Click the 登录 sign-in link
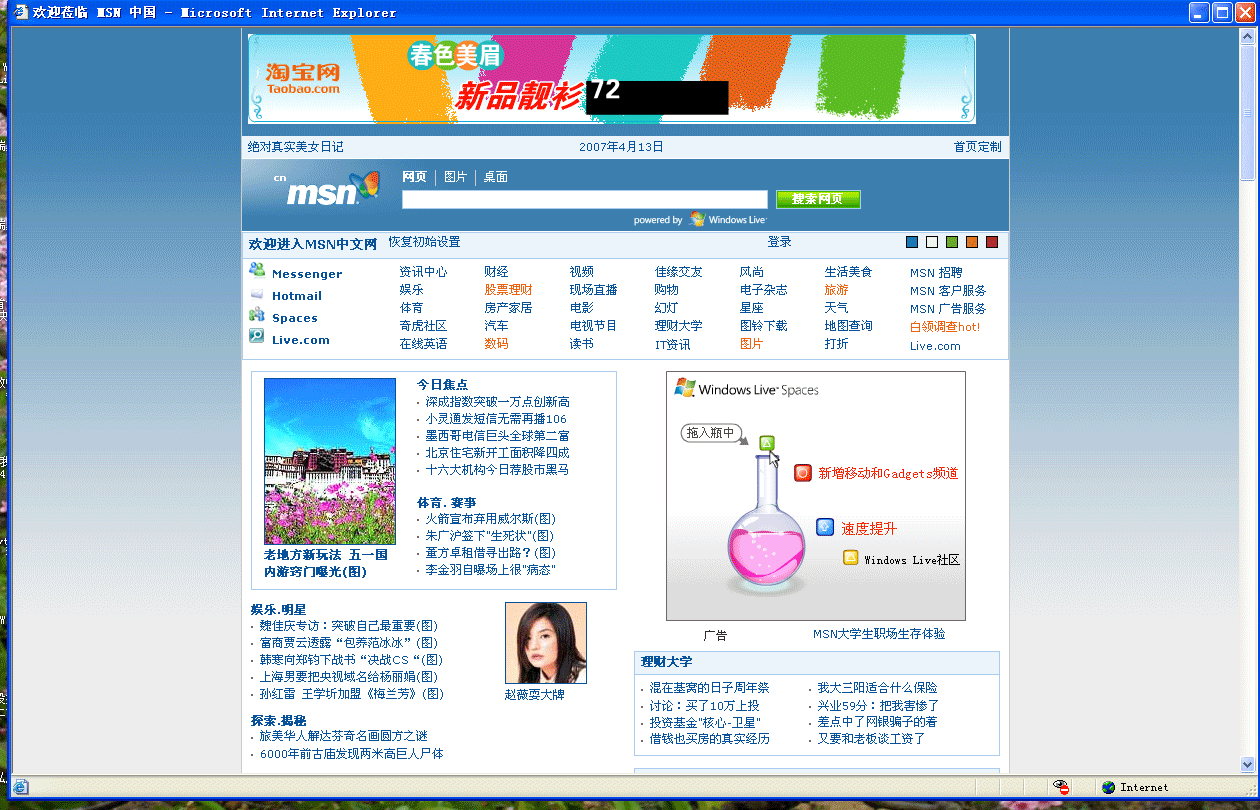This screenshot has height=810, width=1260. pos(780,242)
